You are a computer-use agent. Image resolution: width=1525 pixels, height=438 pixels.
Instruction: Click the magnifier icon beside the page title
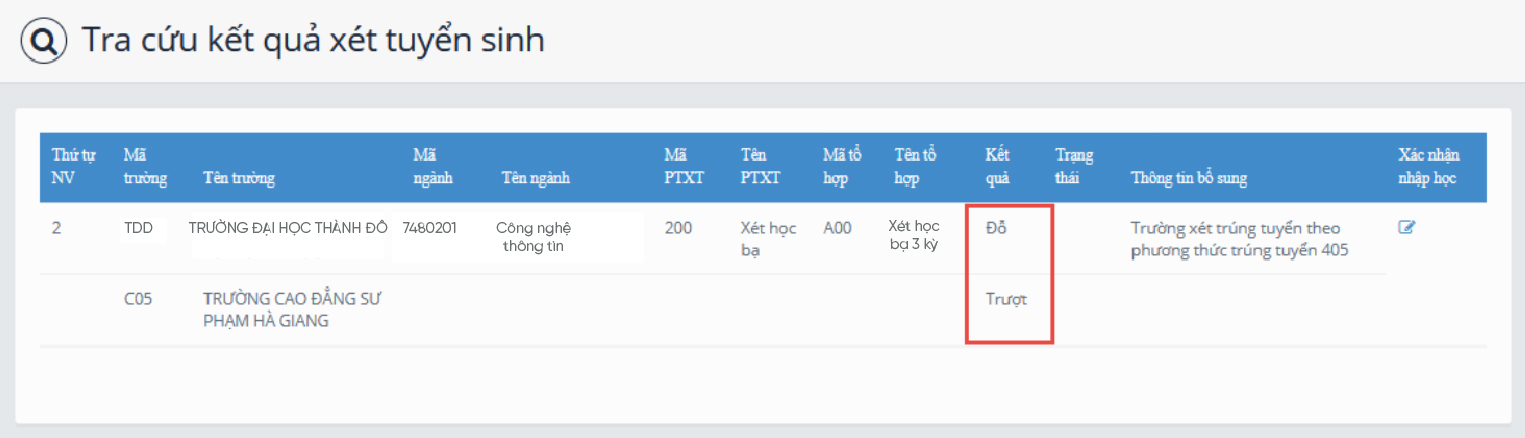44,41
